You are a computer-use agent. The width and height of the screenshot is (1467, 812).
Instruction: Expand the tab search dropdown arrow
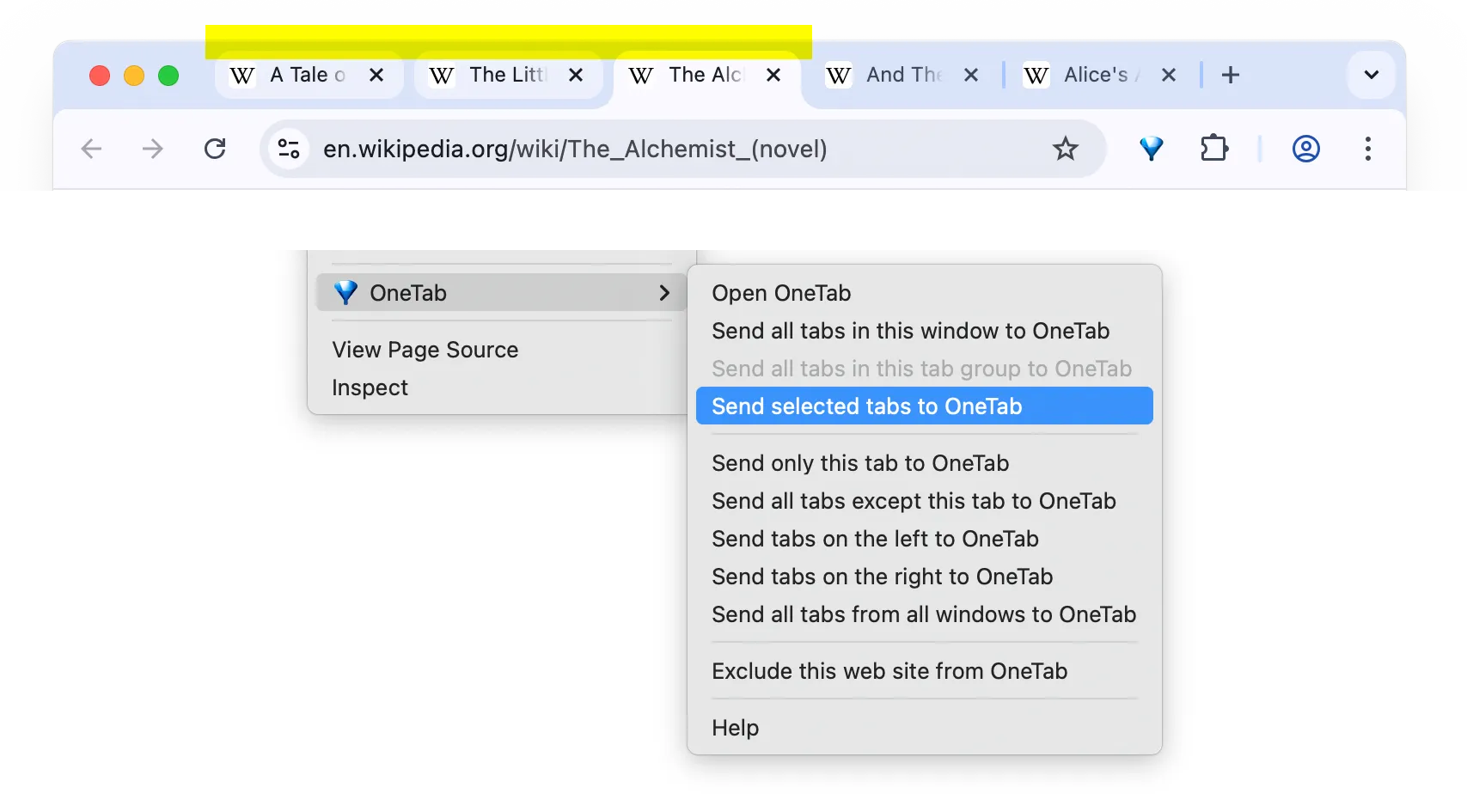(1371, 75)
